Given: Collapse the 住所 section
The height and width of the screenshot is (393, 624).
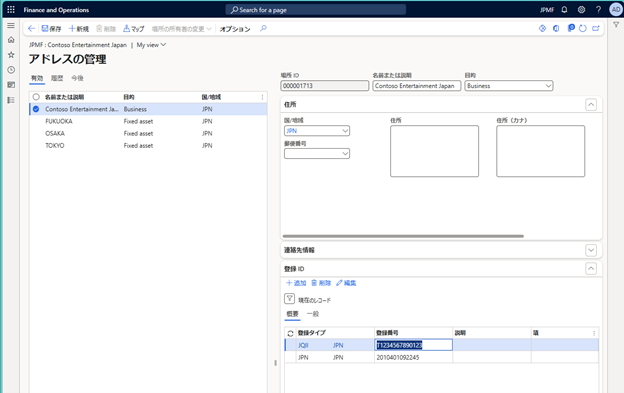Looking at the screenshot, I should point(591,105).
